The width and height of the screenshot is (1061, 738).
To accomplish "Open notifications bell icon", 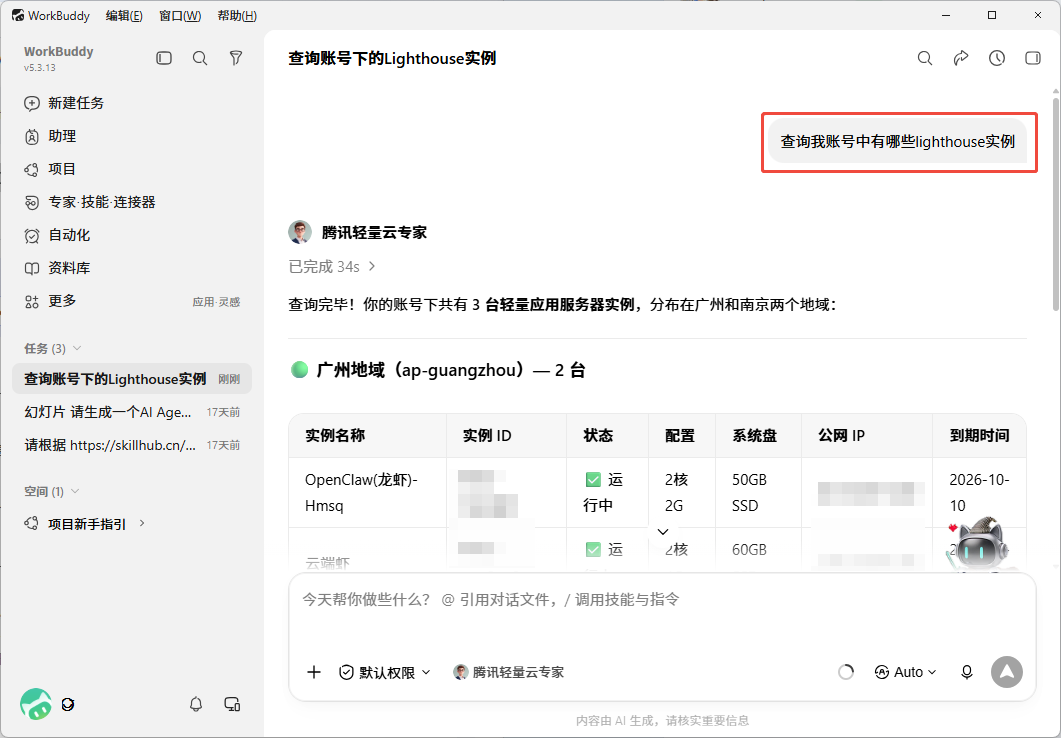I will point(196,704).
